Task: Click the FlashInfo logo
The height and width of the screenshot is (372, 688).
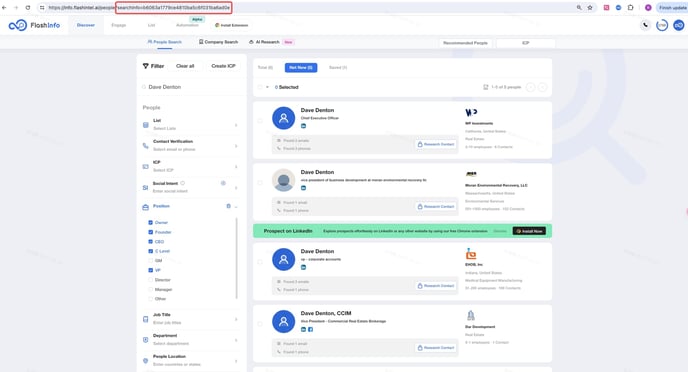Action: (34, 25)
